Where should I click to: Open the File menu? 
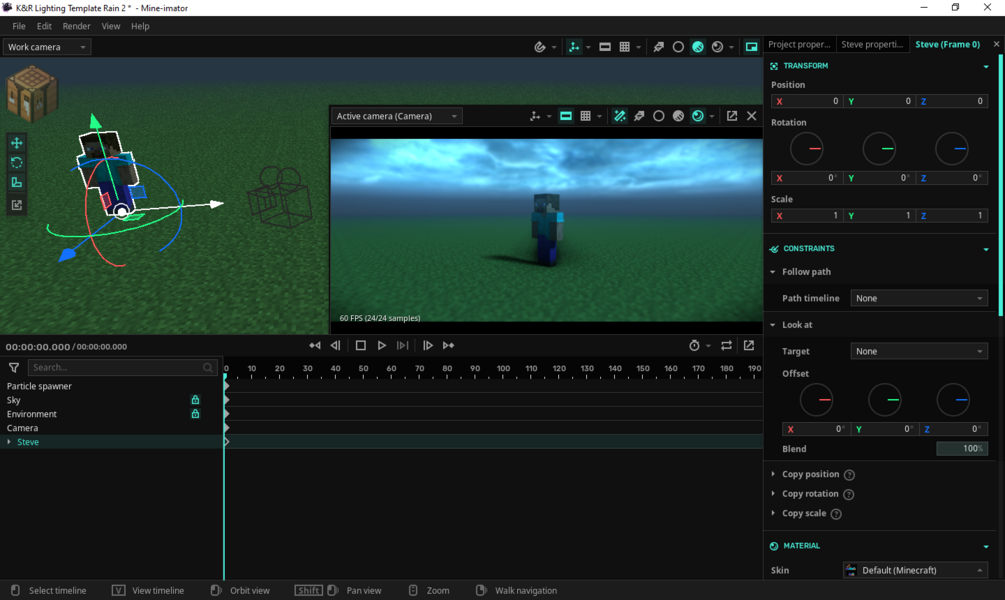coord(19,26)
